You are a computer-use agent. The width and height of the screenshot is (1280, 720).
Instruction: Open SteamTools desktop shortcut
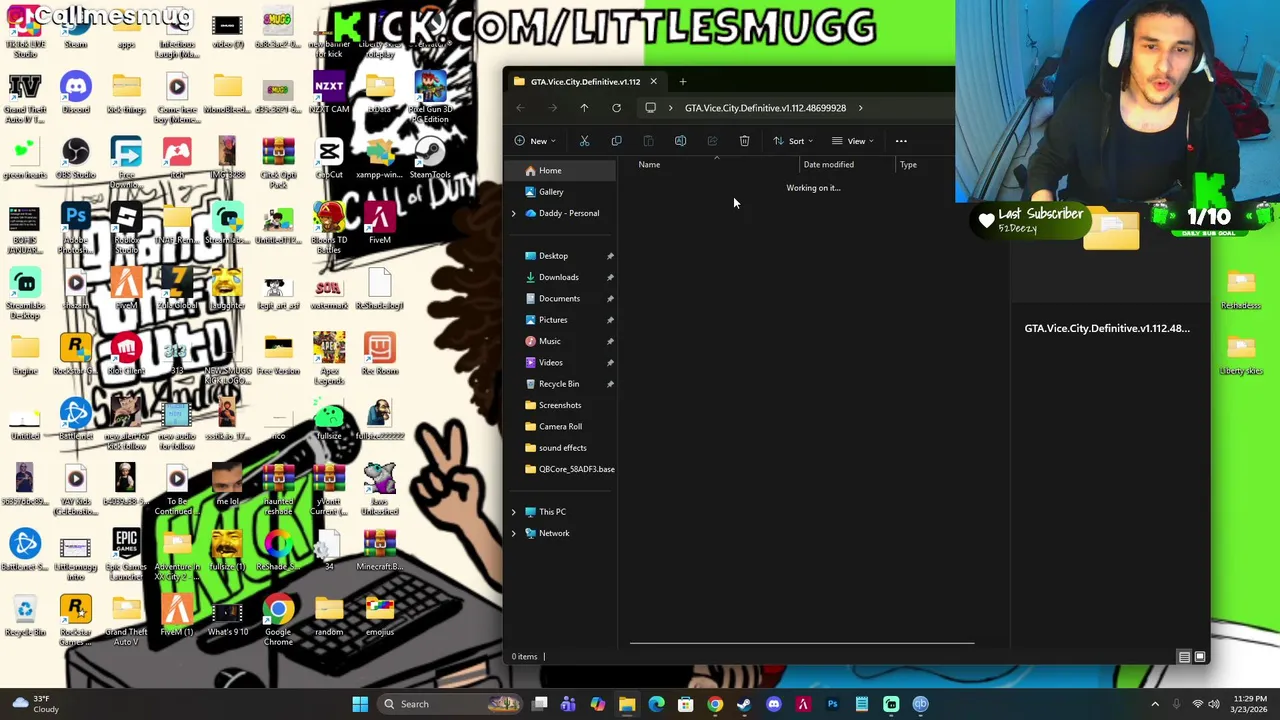click(430, 158)
